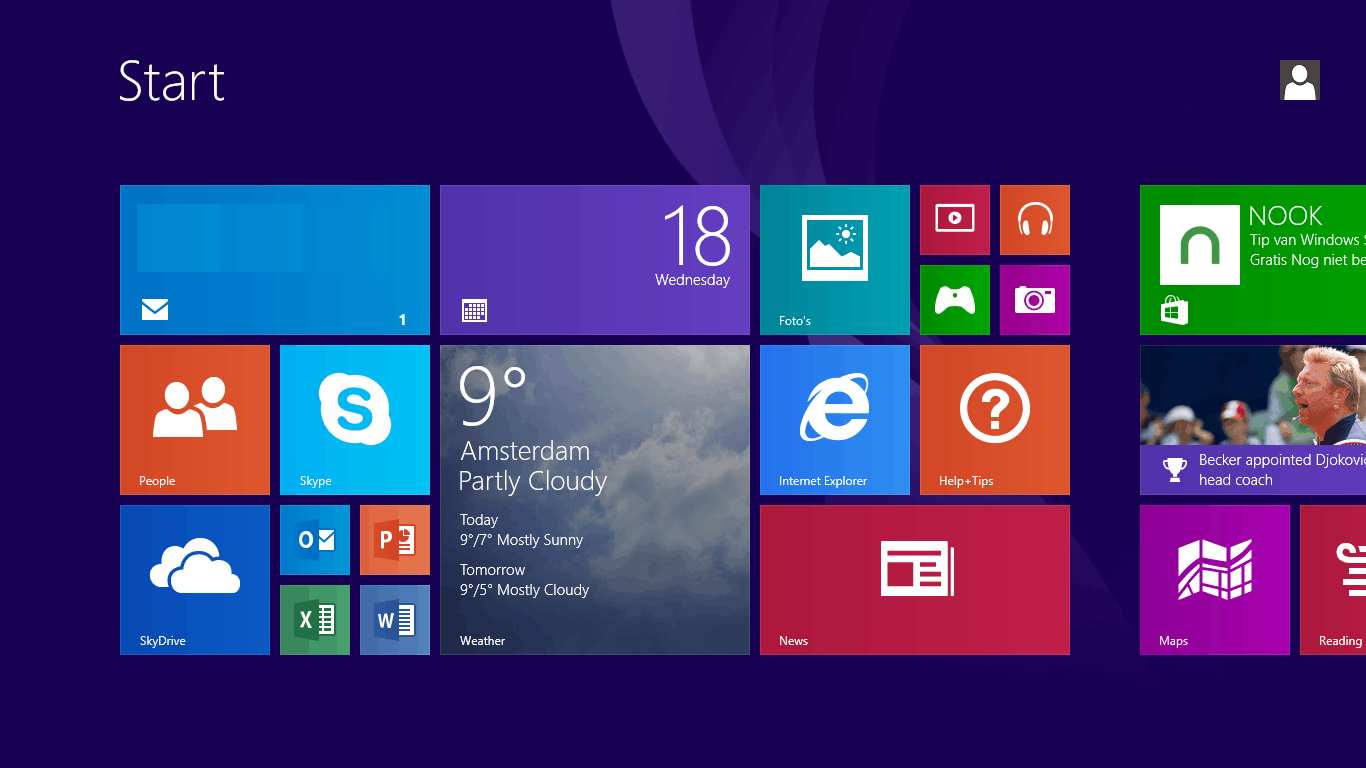The width and height of the screenshot is (1366, 768).
Task: Open the SkyDrive cloud tile
Action: pyautogui.click(x=195, y=580)
